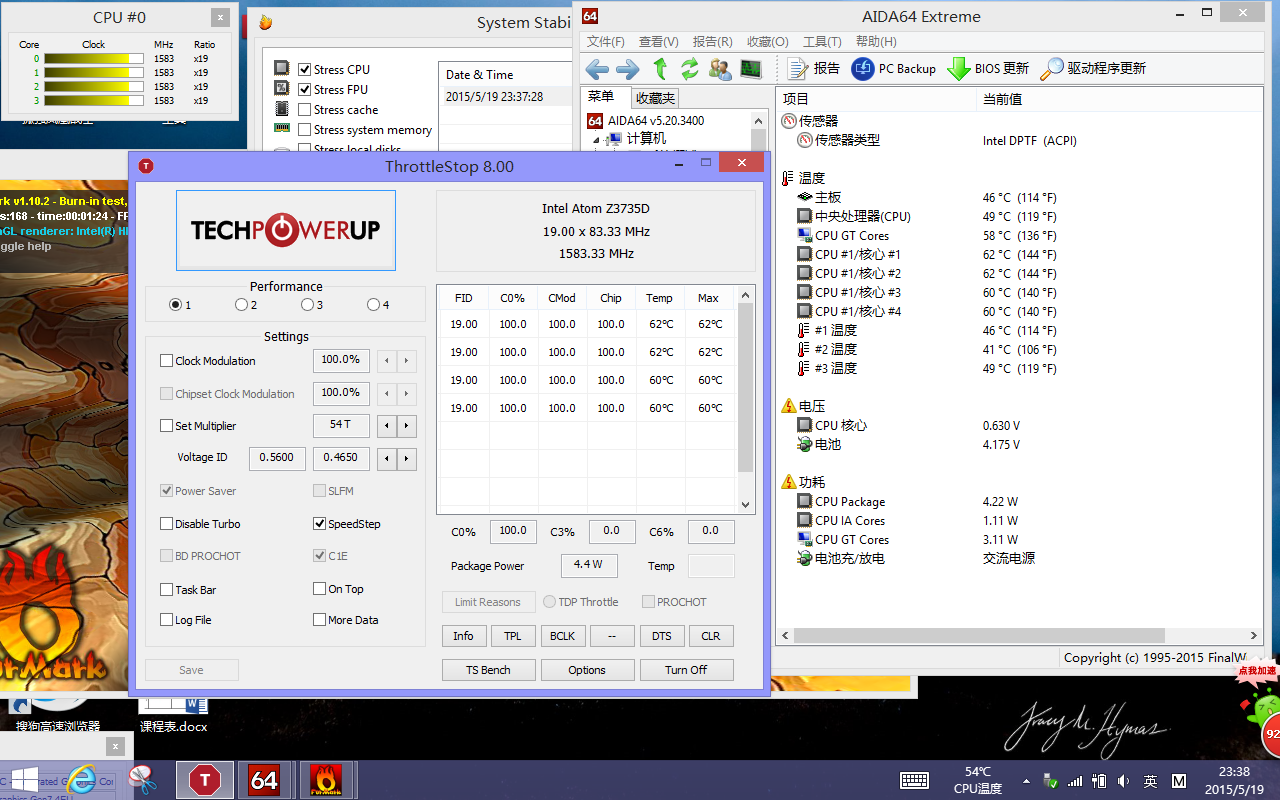Click the TechPowerUp logo in ThrottleStop
Viewport: 1280px width, 800px height.
pyautogui.click(x=286, y=230)
